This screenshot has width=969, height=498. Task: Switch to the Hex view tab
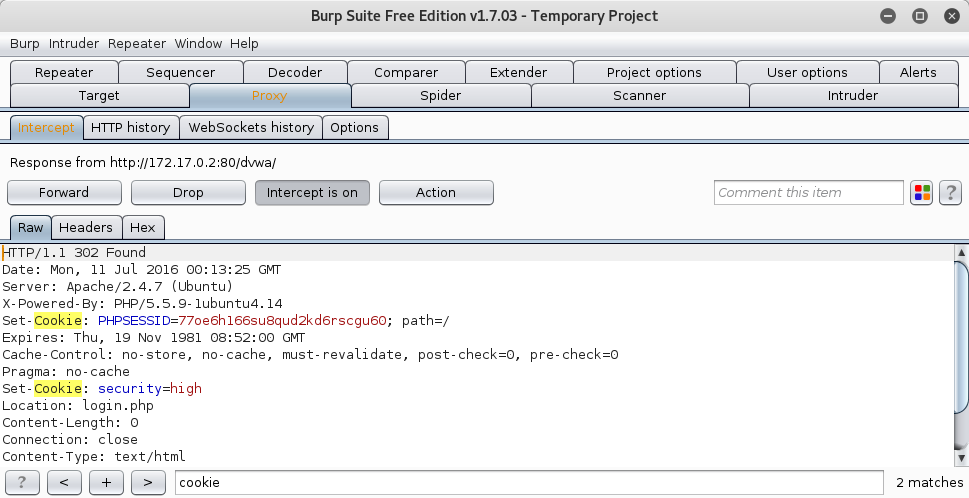(143, 227)
